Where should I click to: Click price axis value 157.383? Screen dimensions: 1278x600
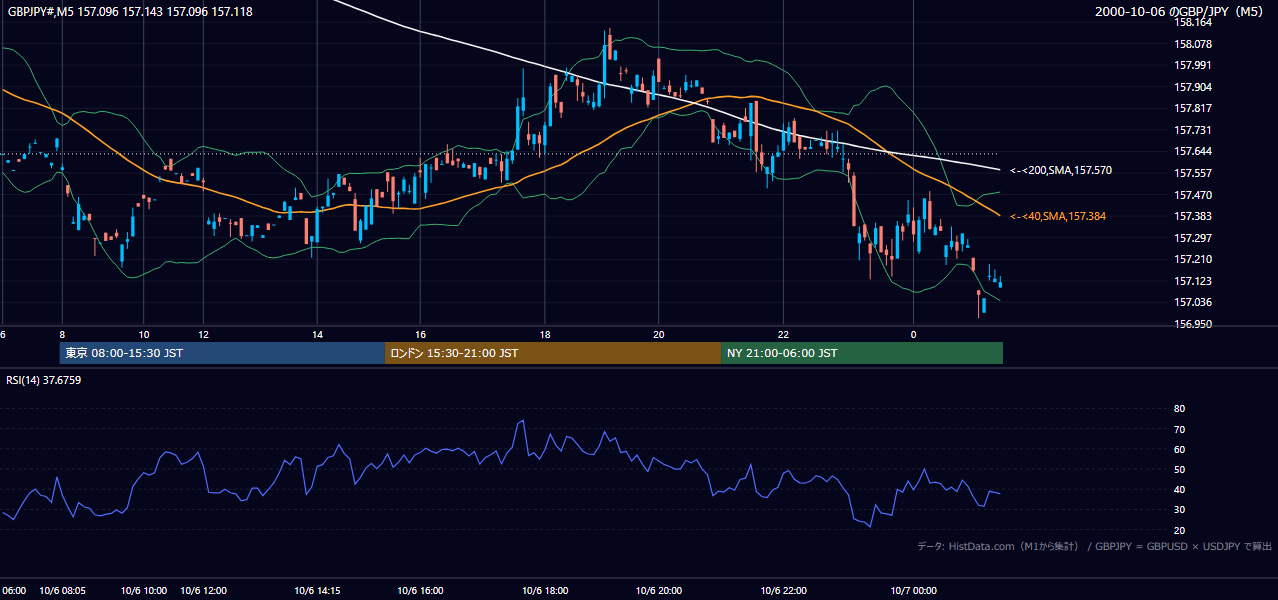(x=1192, y=217)
